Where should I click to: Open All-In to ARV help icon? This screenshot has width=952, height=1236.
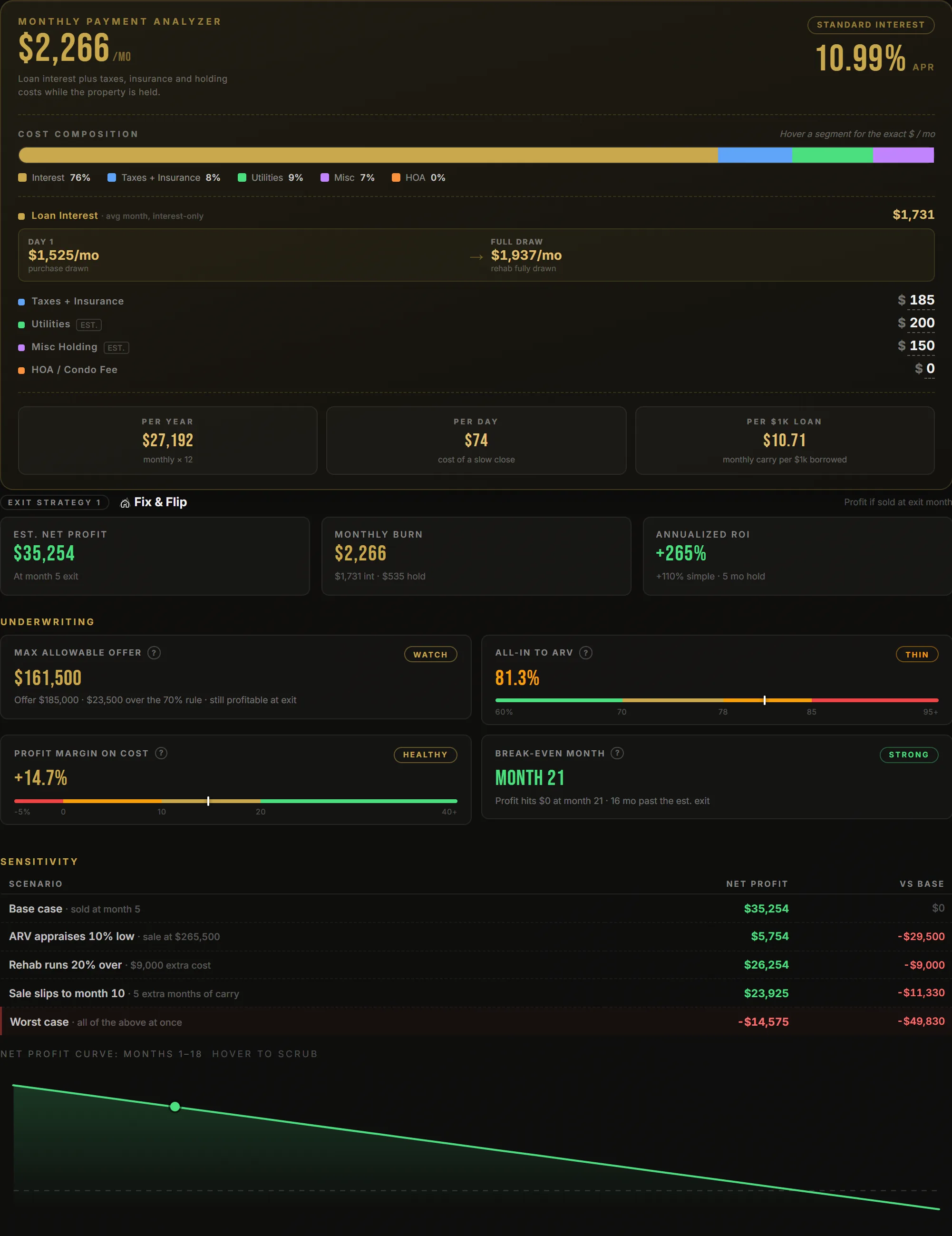(x=586, y=653)
